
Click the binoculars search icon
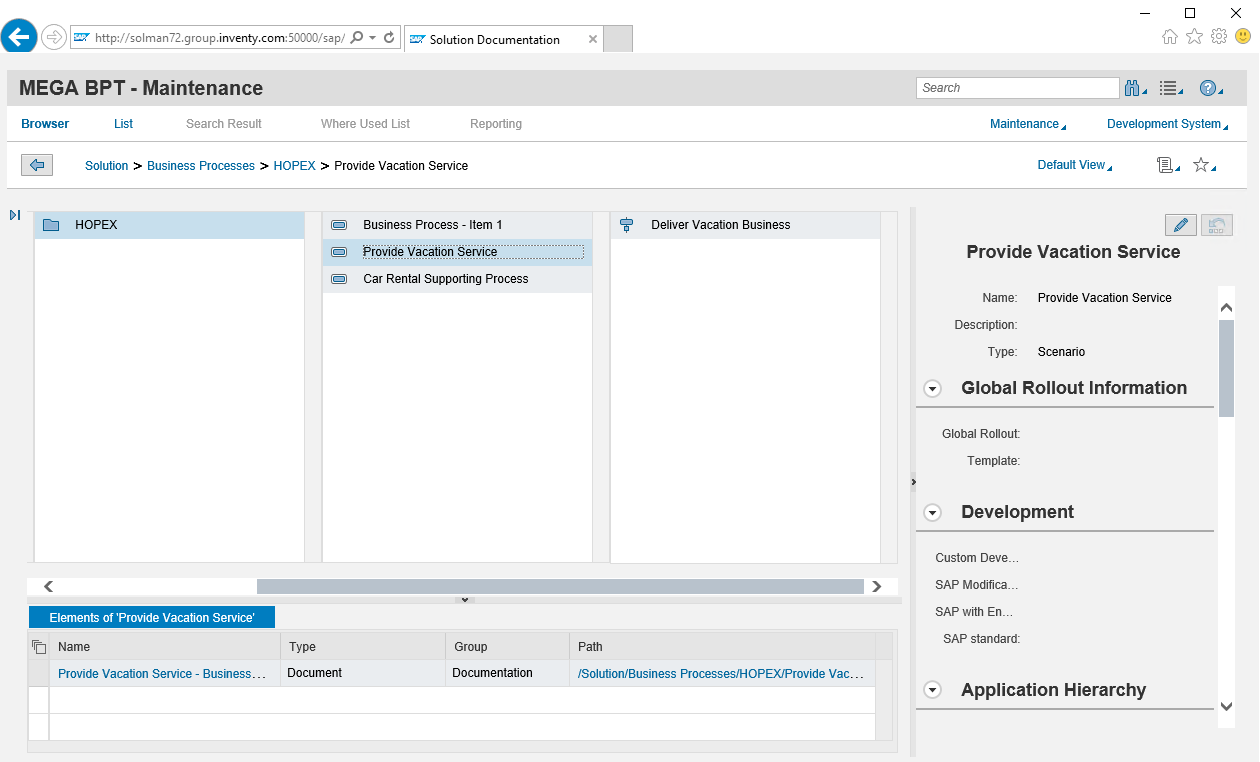pyautogui.click(x=1133, y=88)
